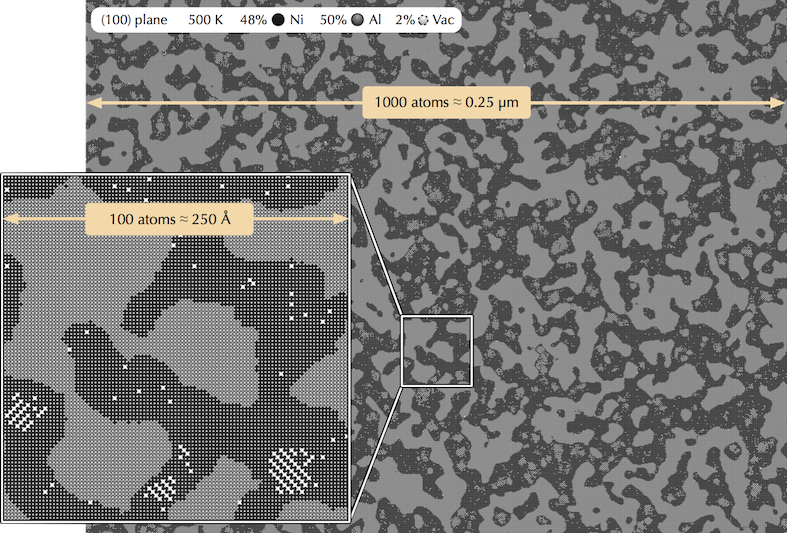Click right arrowhead of the 1000 atoms scale
The image size is (787, 533).
[780, 102]
